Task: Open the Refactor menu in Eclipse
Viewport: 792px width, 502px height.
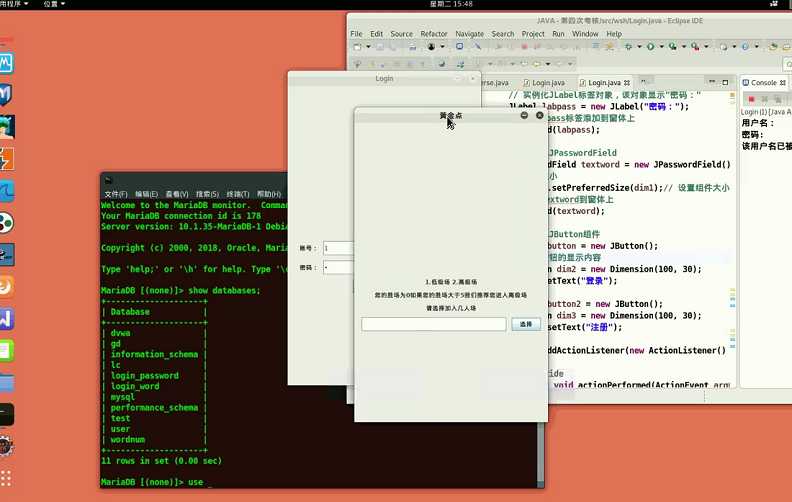Action: coord(434,33)
